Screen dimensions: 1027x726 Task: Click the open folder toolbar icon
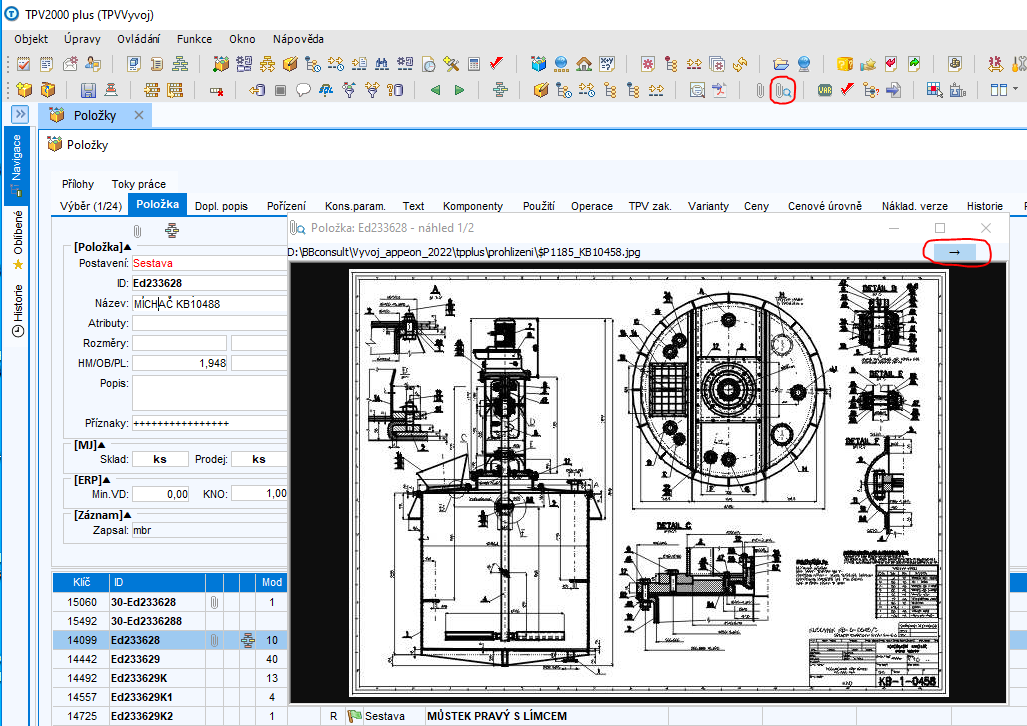pyautogui.click(x=781, y=64)
